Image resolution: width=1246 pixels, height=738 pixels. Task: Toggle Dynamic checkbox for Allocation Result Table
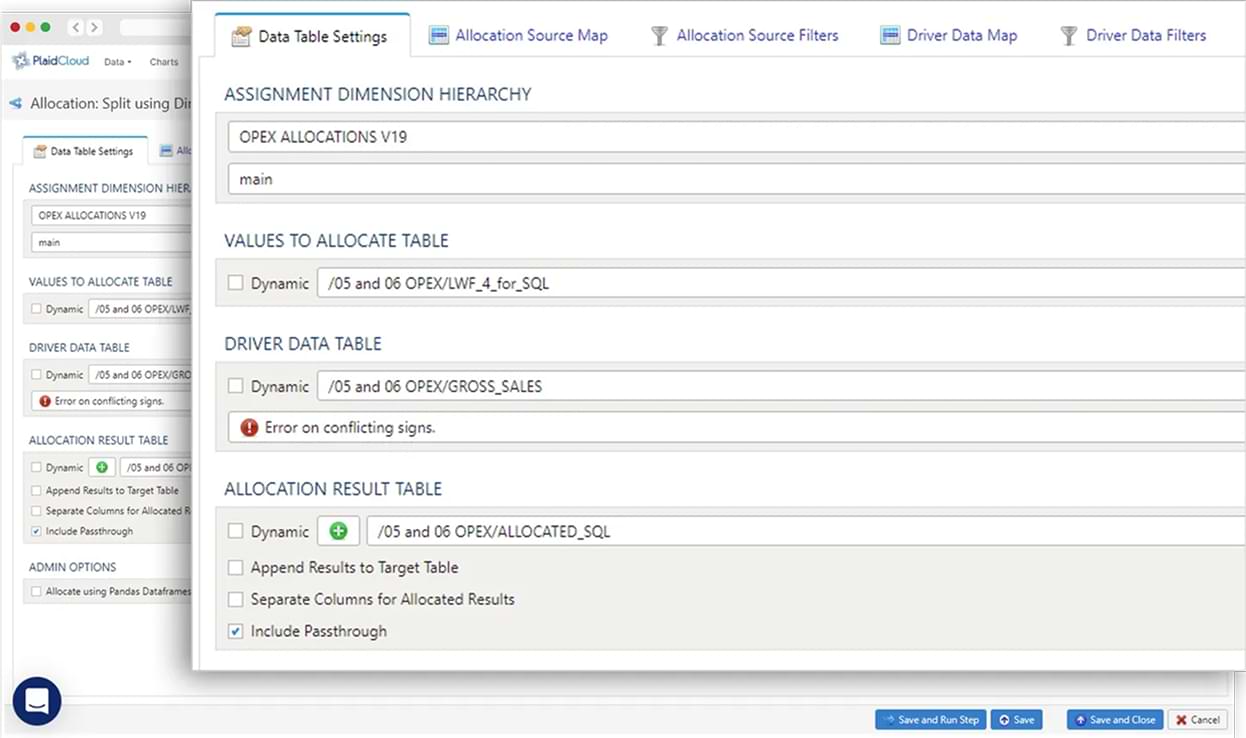click(236, 531)
